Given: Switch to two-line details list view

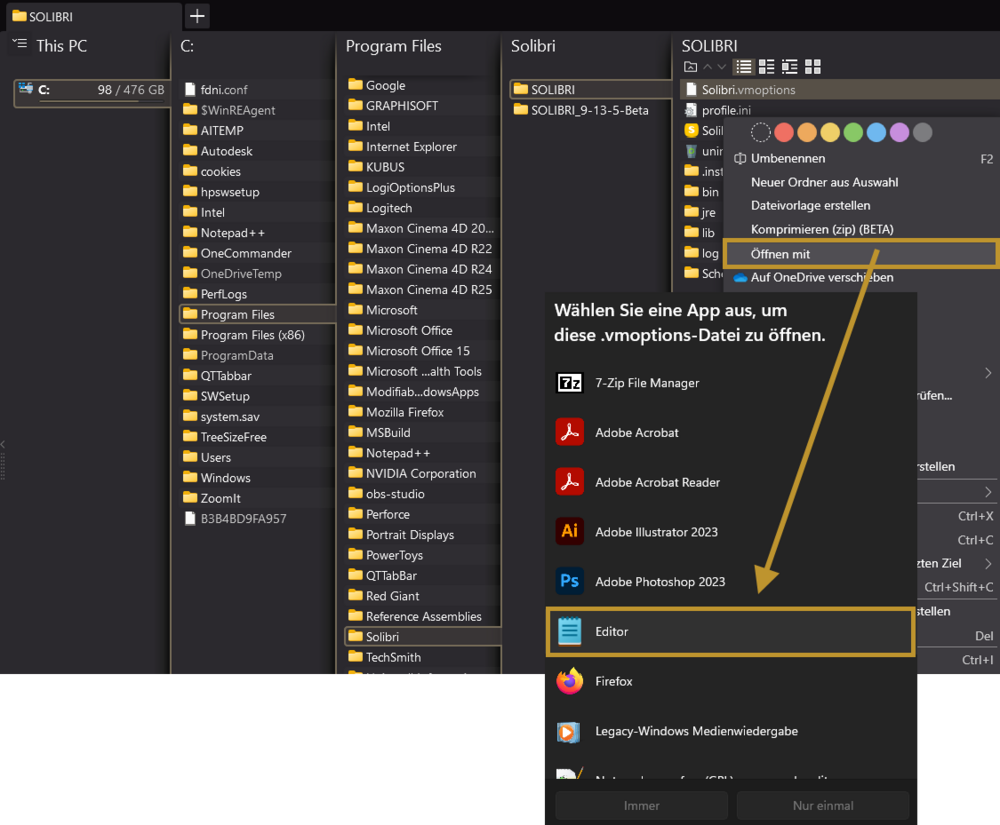Looking at the screenshot, I should tap(767, 66).
